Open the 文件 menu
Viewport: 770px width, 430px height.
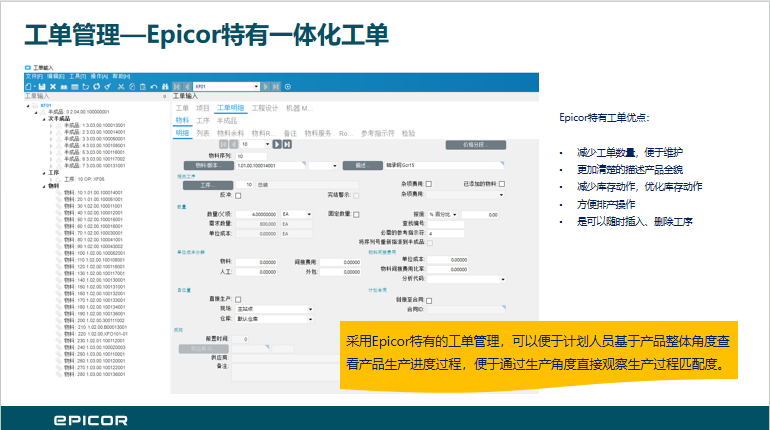(34, 77)
